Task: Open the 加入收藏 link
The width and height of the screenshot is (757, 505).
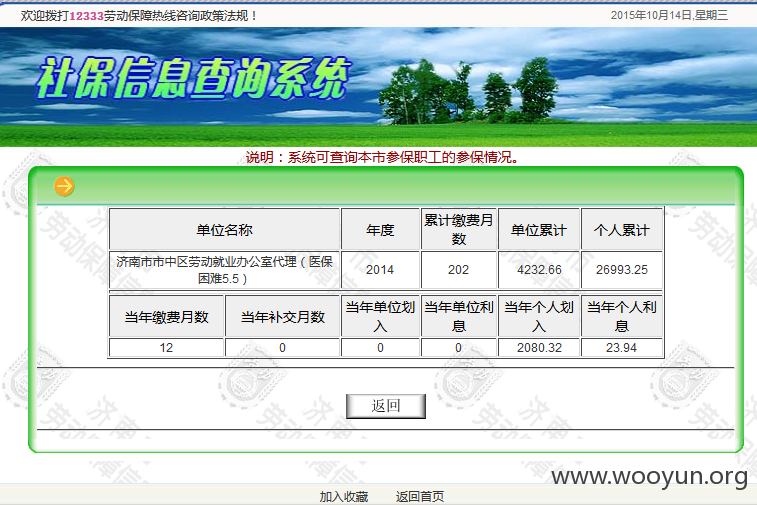Action: click(x=344, y=496)
